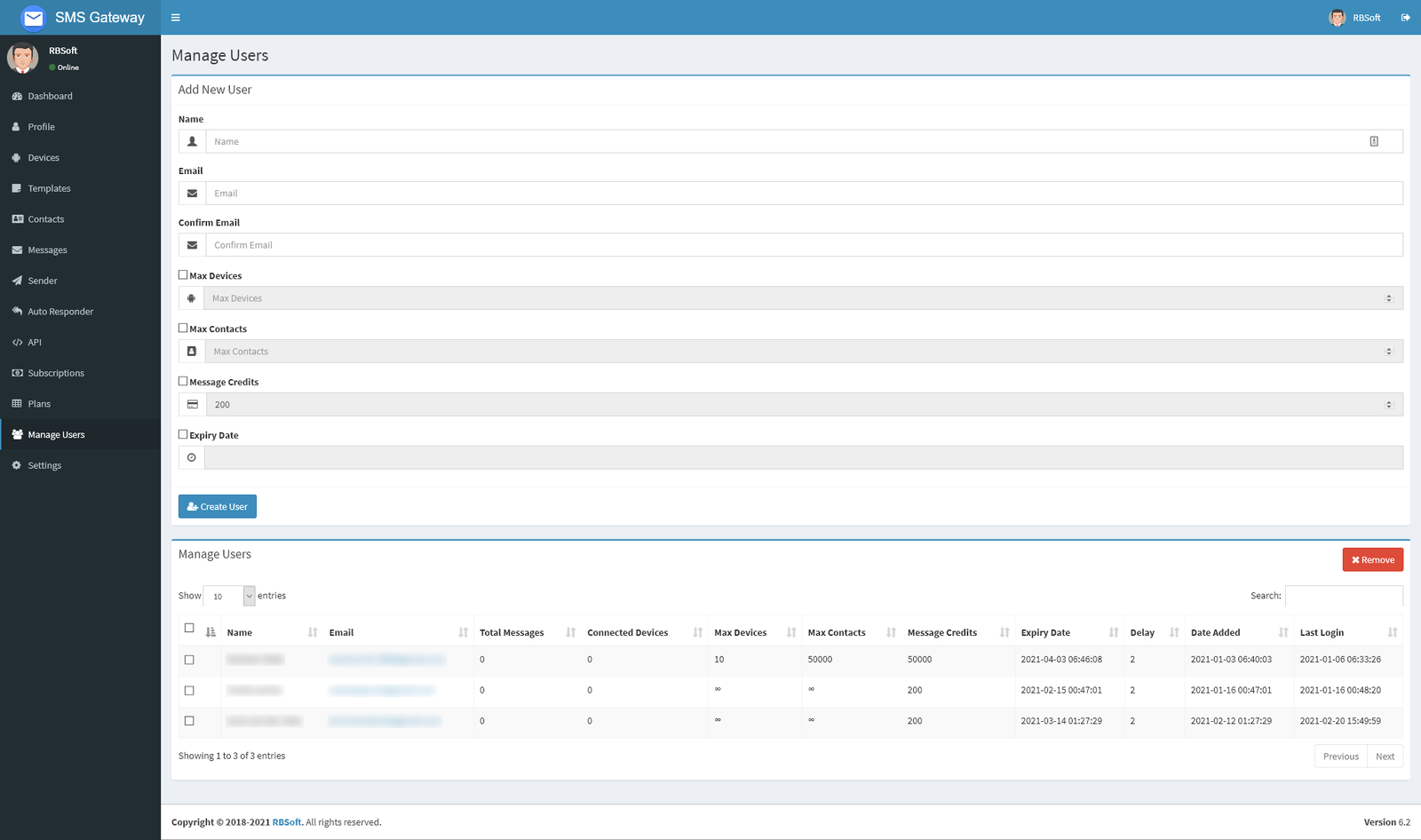The image size is (1421, 840).
Task: Click the Sender paper plane icon
Action: (x=17, y=281)
